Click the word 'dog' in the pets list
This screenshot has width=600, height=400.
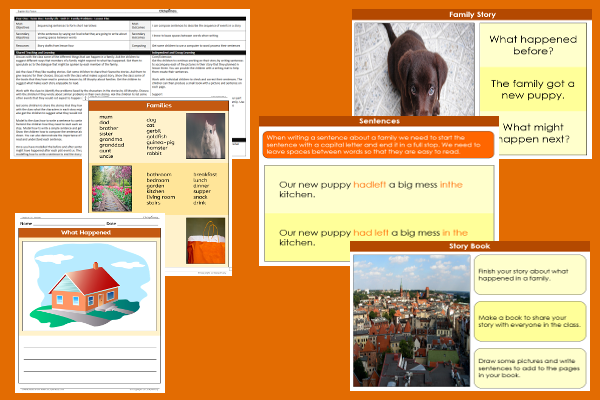coord(151,120)
